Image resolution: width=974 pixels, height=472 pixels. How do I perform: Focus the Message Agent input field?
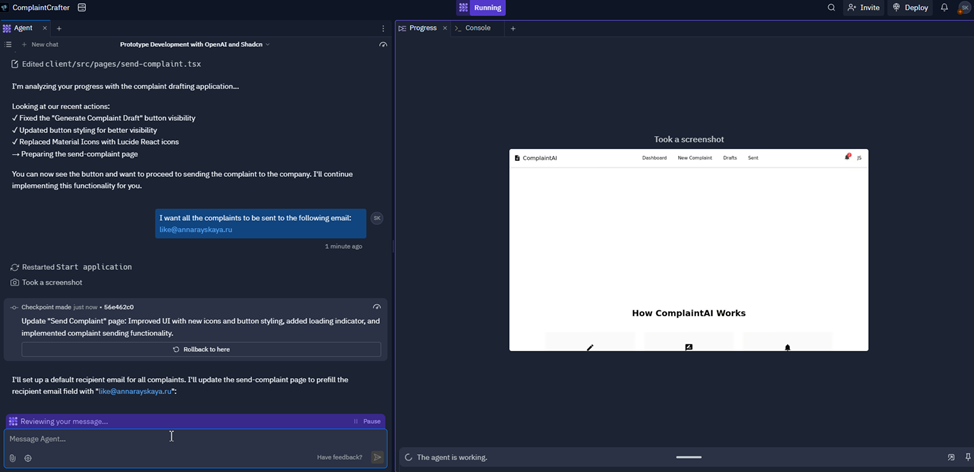coord(195,439)
